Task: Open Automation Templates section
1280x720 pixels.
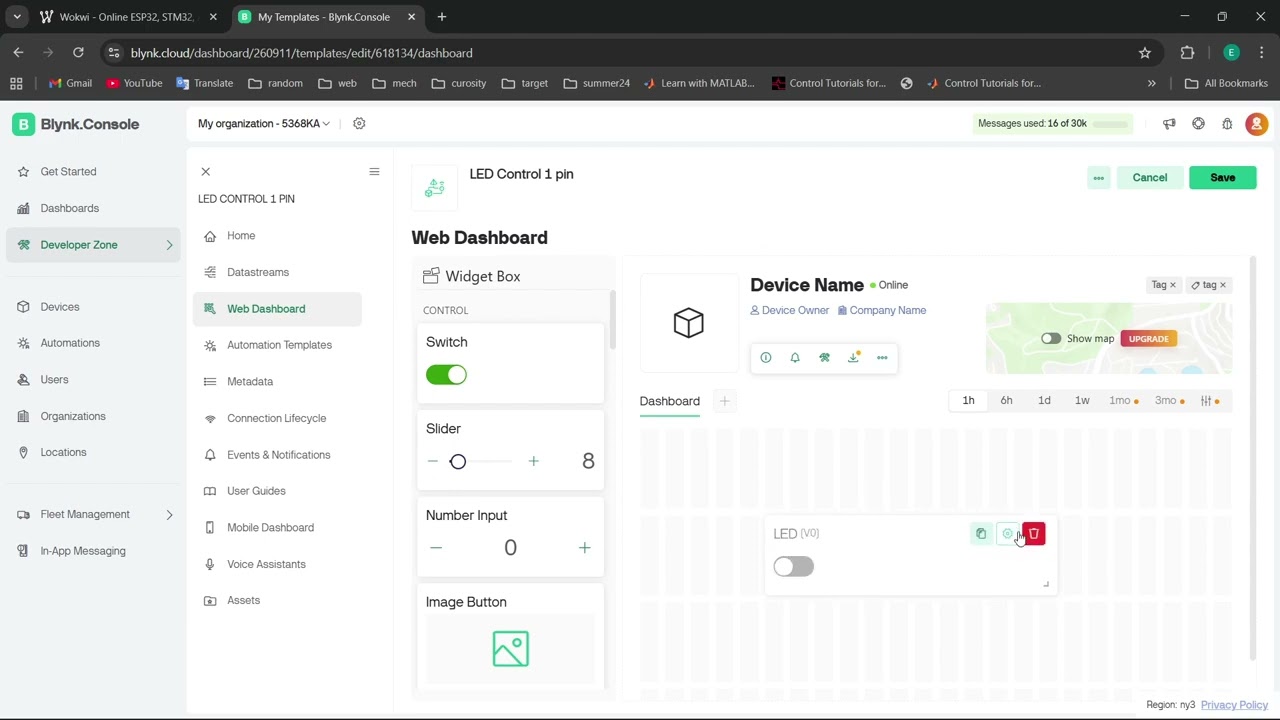Action: 279,345
